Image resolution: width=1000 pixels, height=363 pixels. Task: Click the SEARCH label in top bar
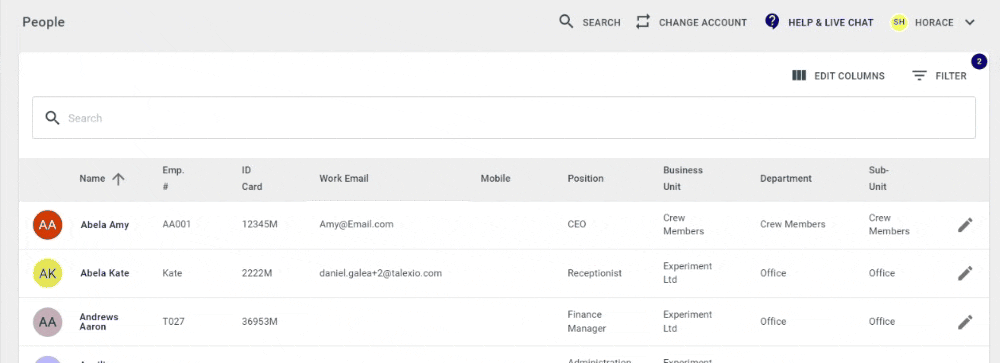601,22
